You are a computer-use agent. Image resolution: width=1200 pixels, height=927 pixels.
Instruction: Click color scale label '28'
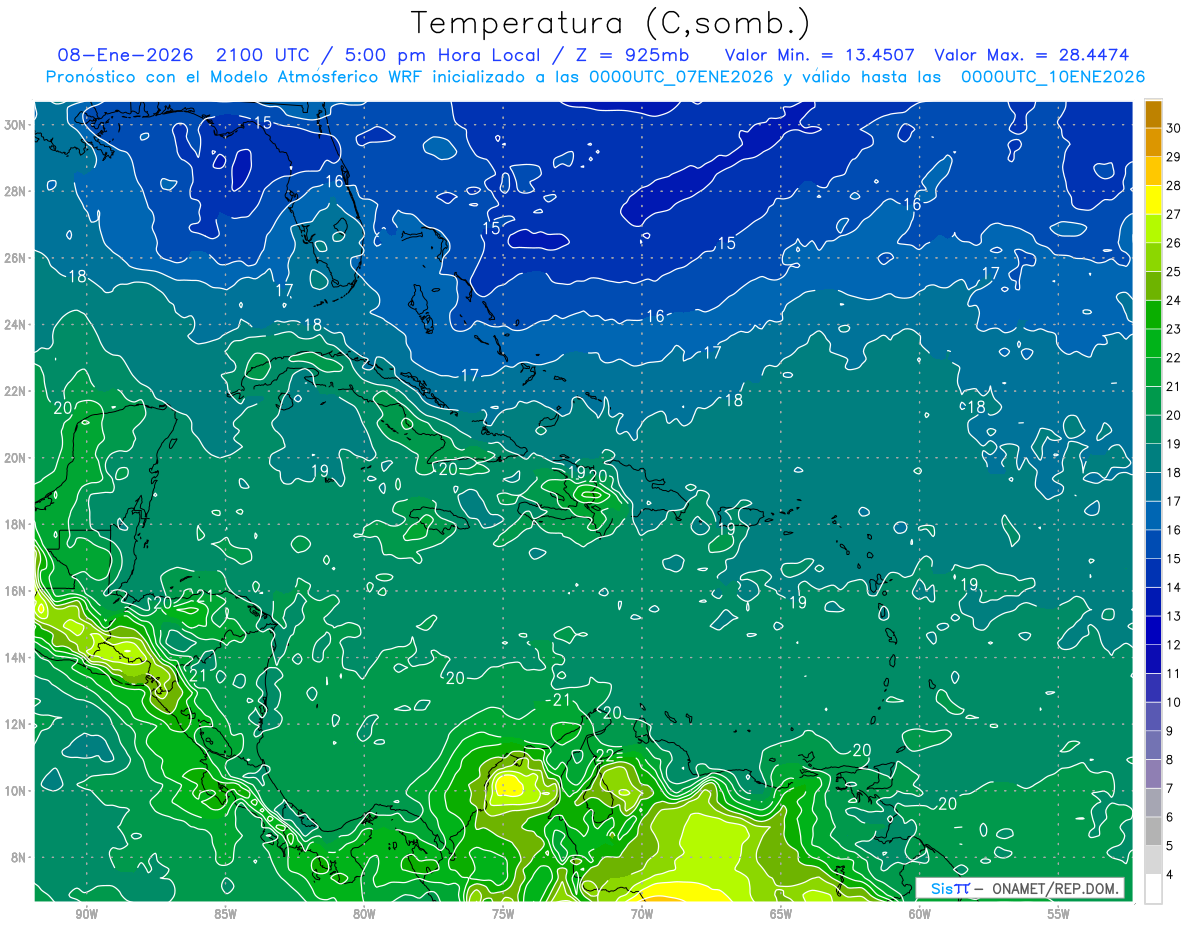pyautogui.click(x=1174, y=185)
